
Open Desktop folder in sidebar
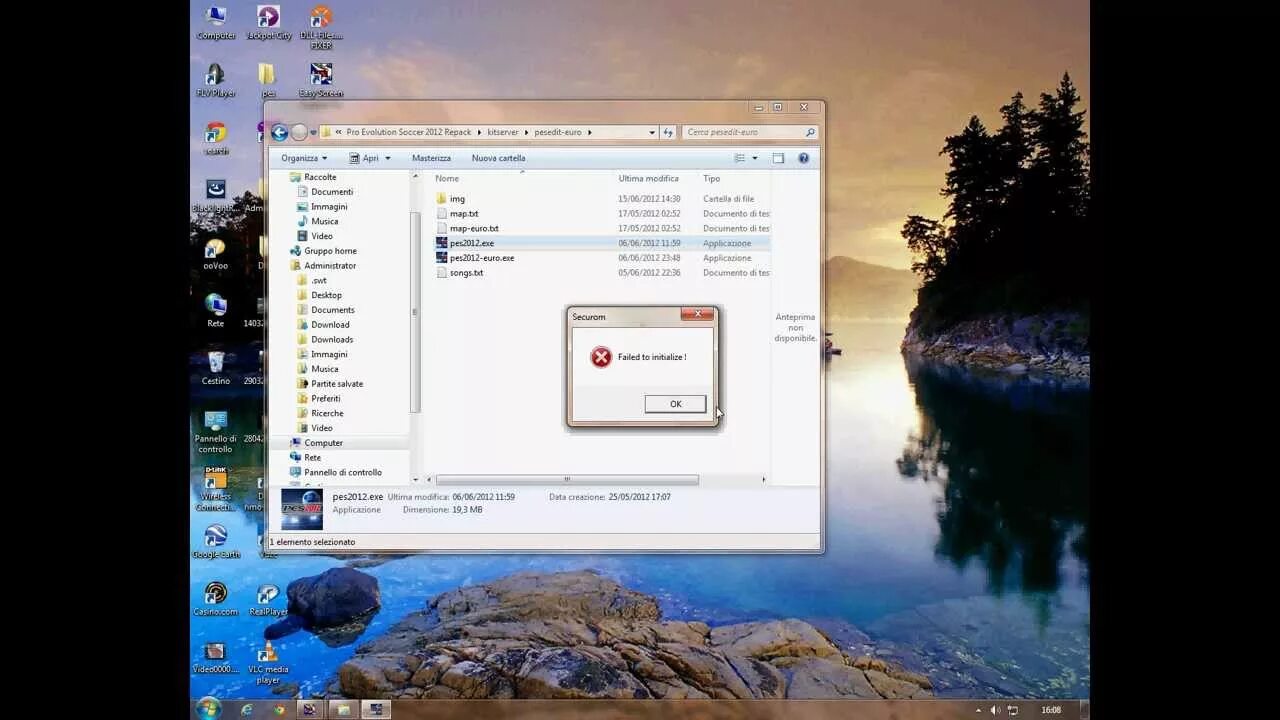[326, 295]
